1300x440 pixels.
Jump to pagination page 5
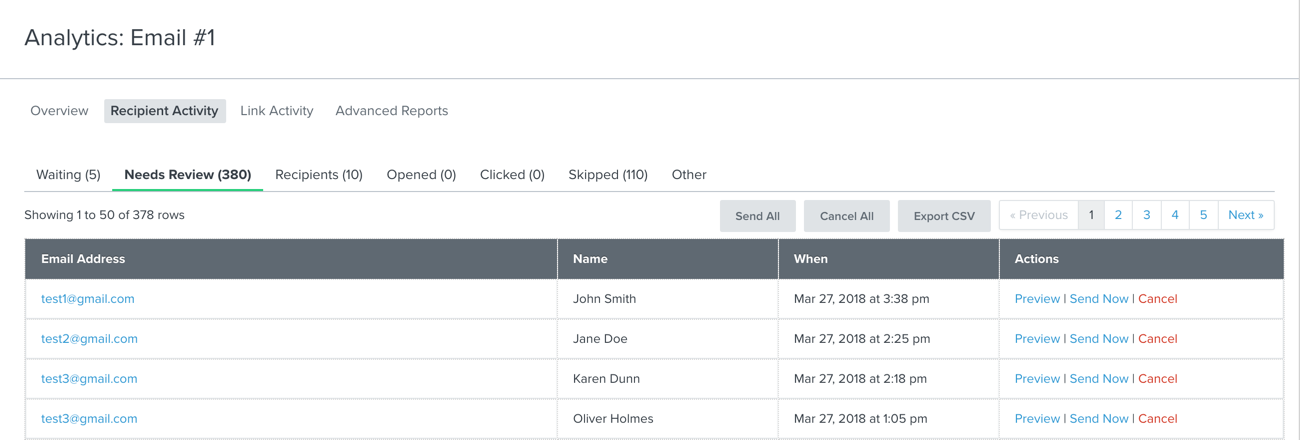(1204, 215)
